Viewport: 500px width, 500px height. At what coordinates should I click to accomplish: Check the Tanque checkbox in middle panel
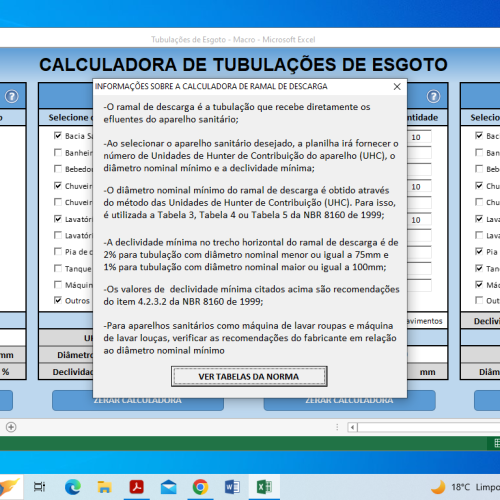(58, 268)
